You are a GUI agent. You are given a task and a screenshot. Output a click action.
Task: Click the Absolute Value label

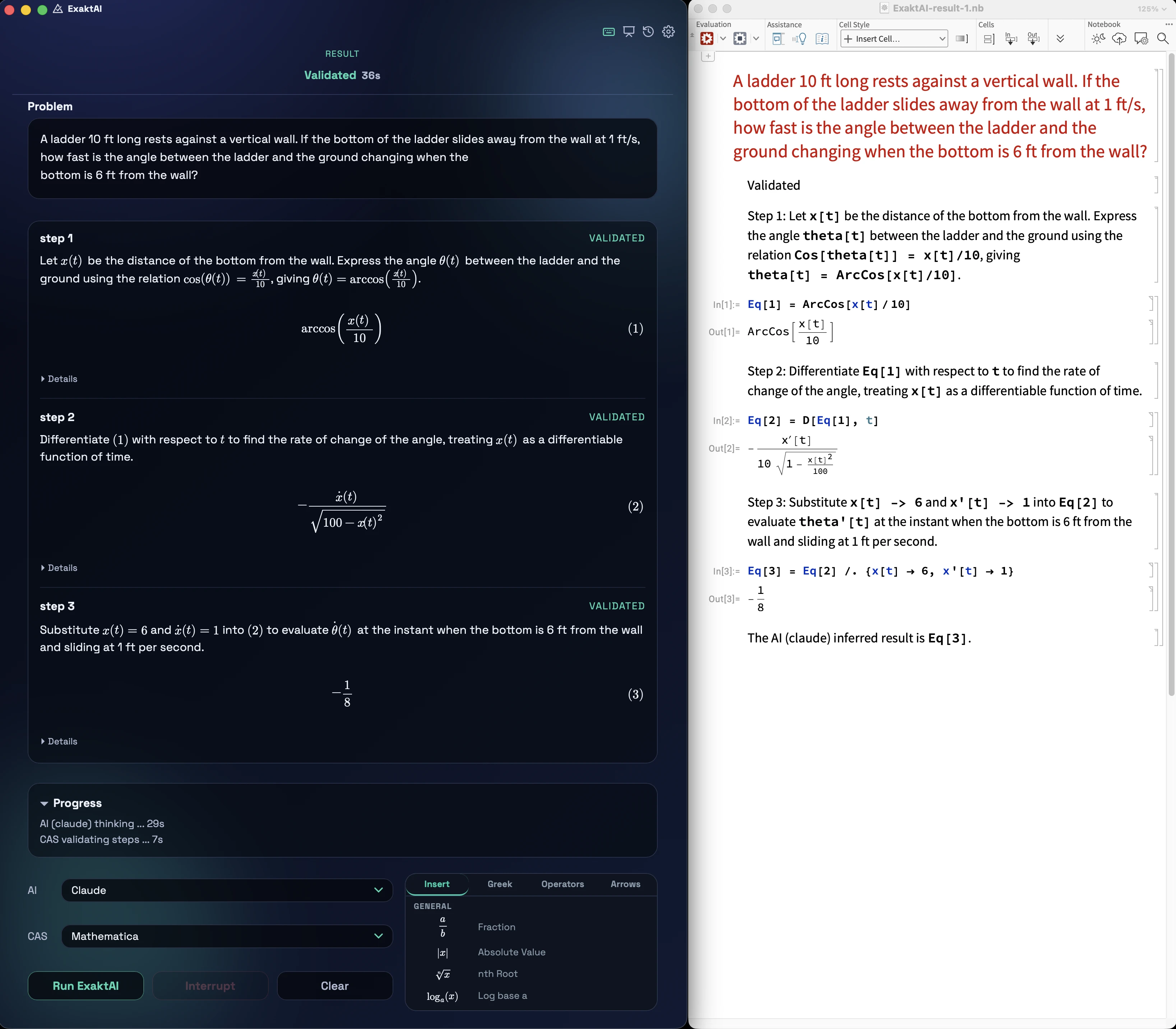(x=512, y=952)
